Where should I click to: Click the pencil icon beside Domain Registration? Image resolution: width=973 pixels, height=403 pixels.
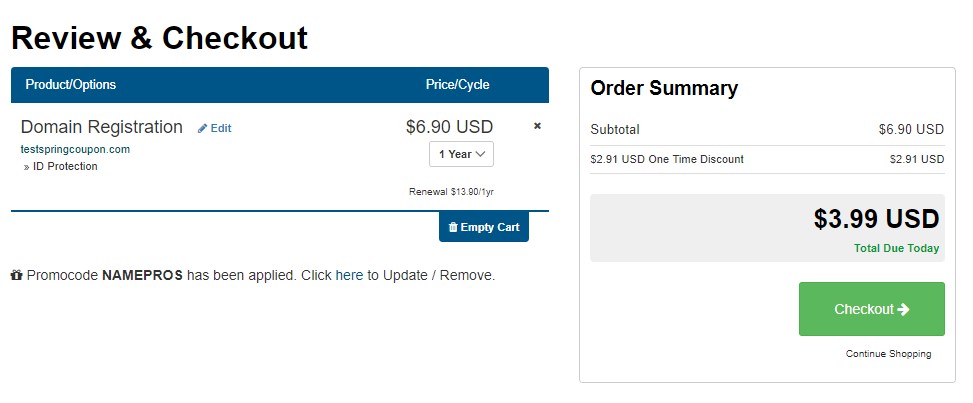pos(202,129)
